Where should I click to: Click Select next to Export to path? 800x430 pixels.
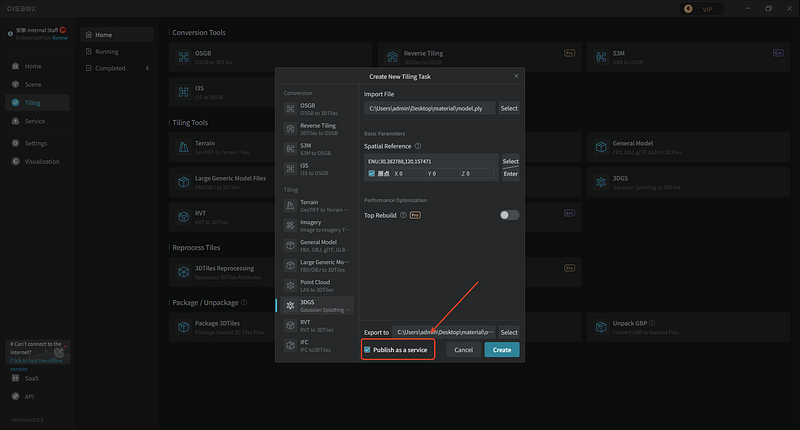click(509, 332)
